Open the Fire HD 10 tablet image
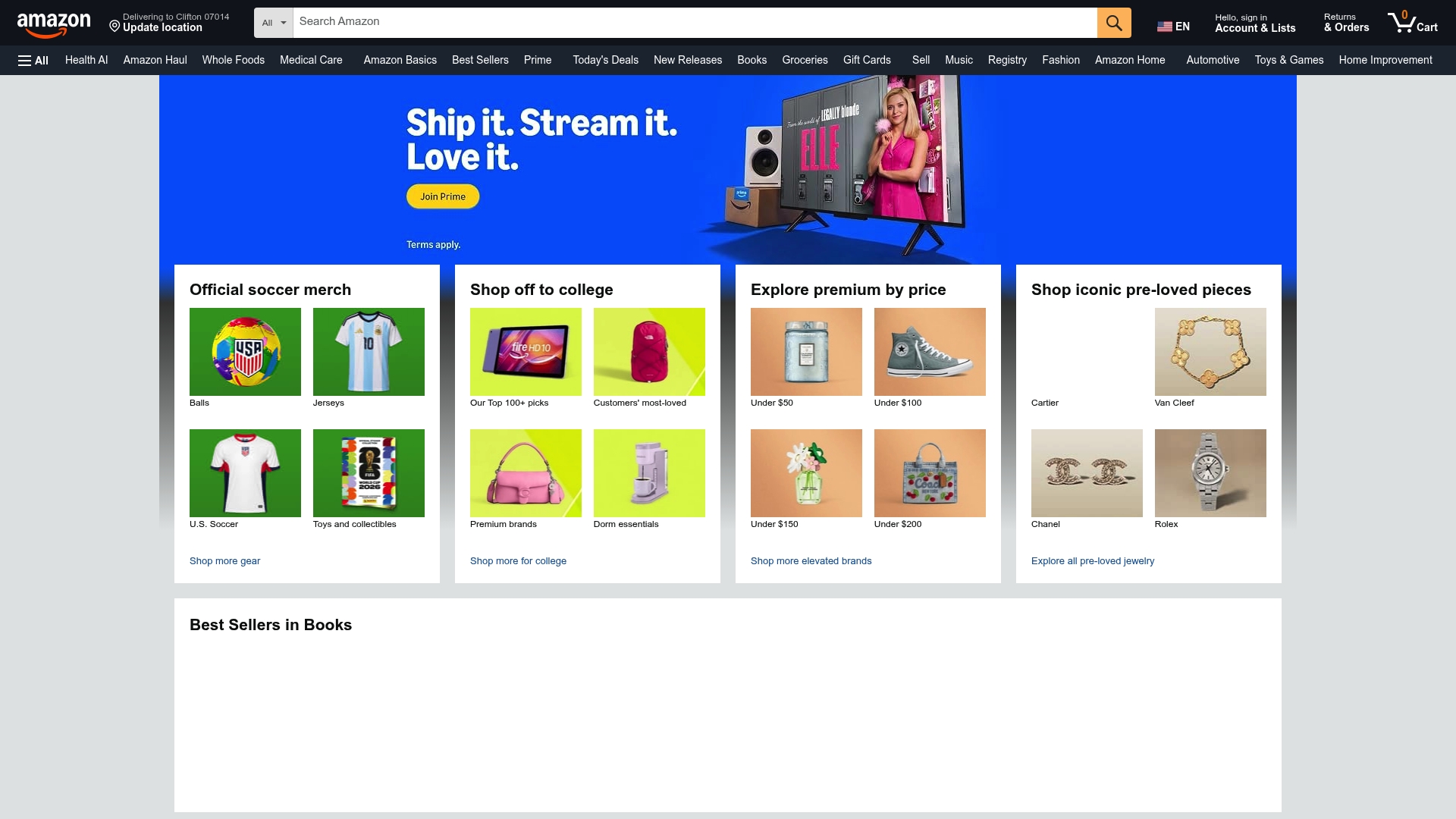Screen dimensions: 1456x819 (526, 352)
